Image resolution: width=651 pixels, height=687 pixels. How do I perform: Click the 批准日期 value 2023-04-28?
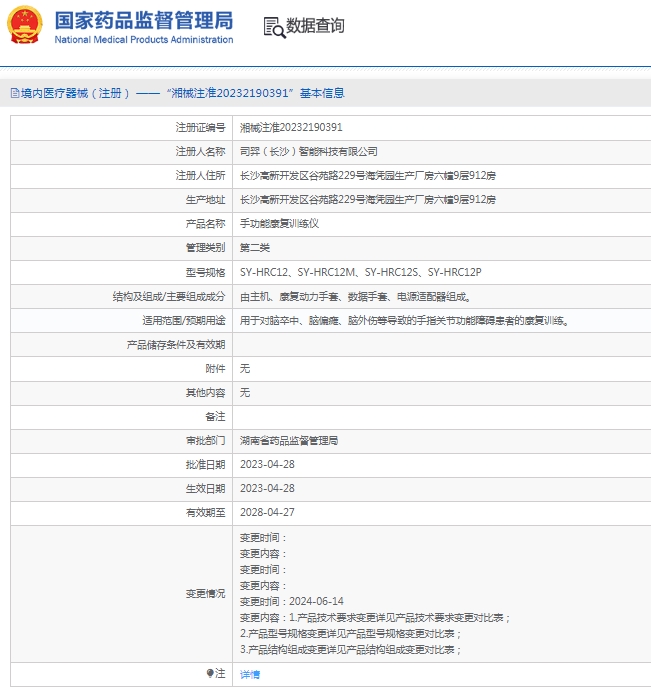pyautogui.click(x=267, y=464)
